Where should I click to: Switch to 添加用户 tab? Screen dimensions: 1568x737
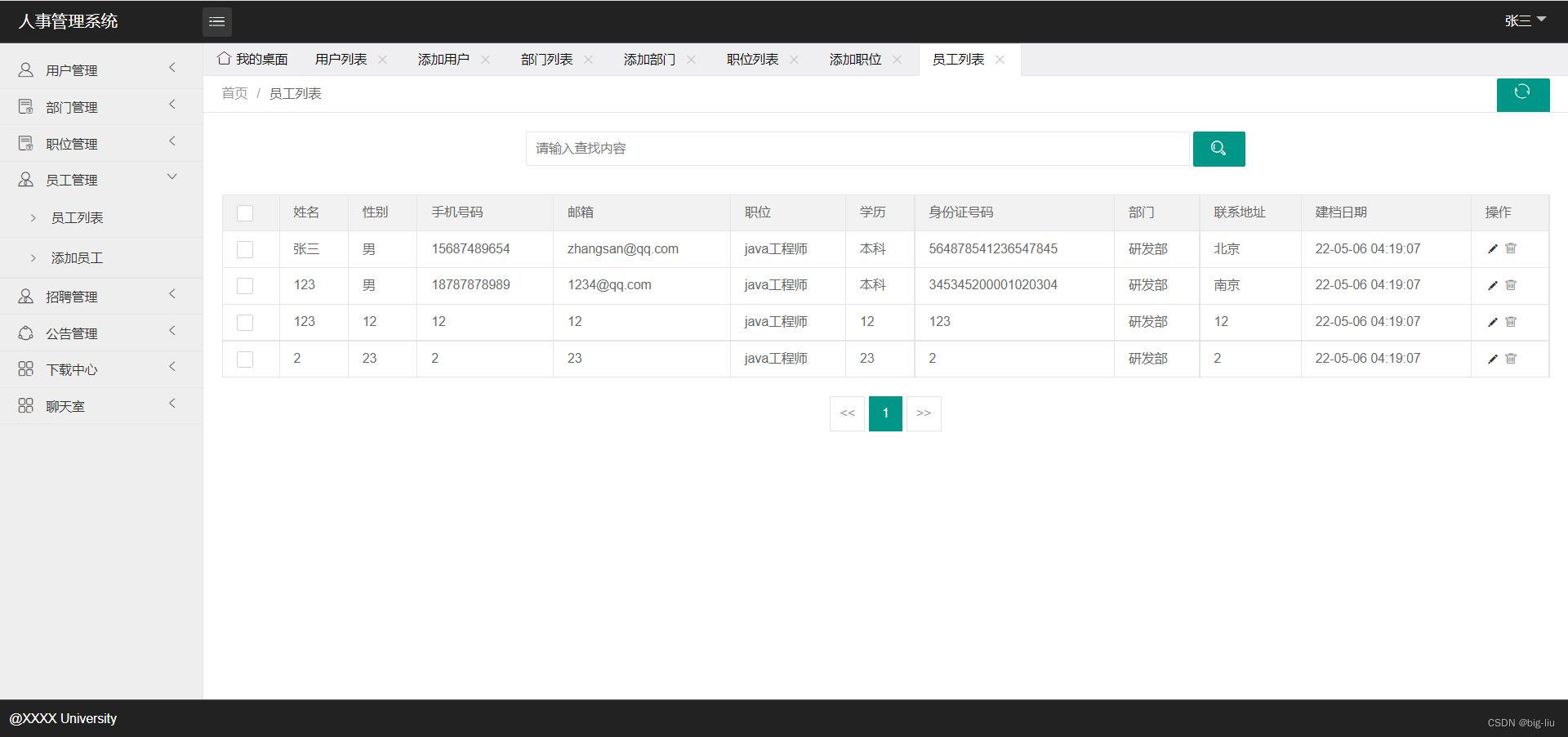(x=443, y=60)
